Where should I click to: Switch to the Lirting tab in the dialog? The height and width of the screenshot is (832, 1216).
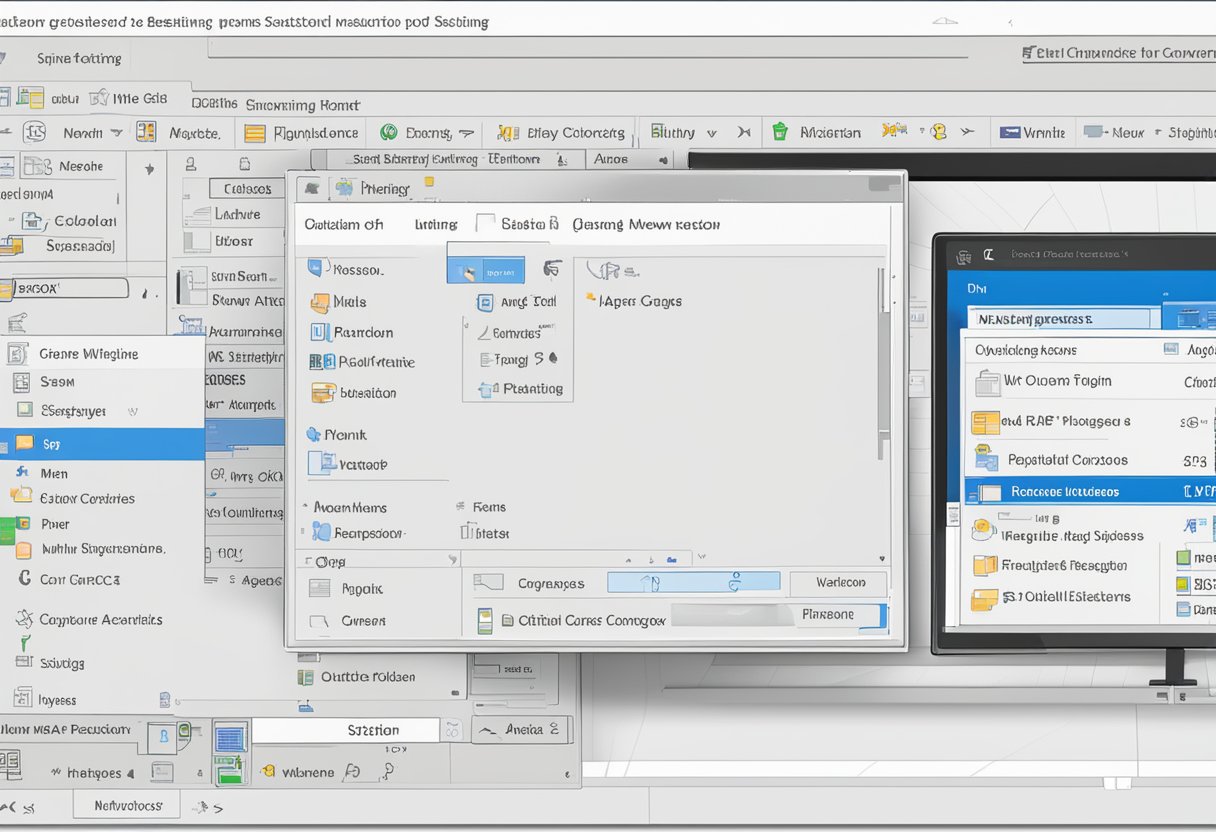coord(436,224)
